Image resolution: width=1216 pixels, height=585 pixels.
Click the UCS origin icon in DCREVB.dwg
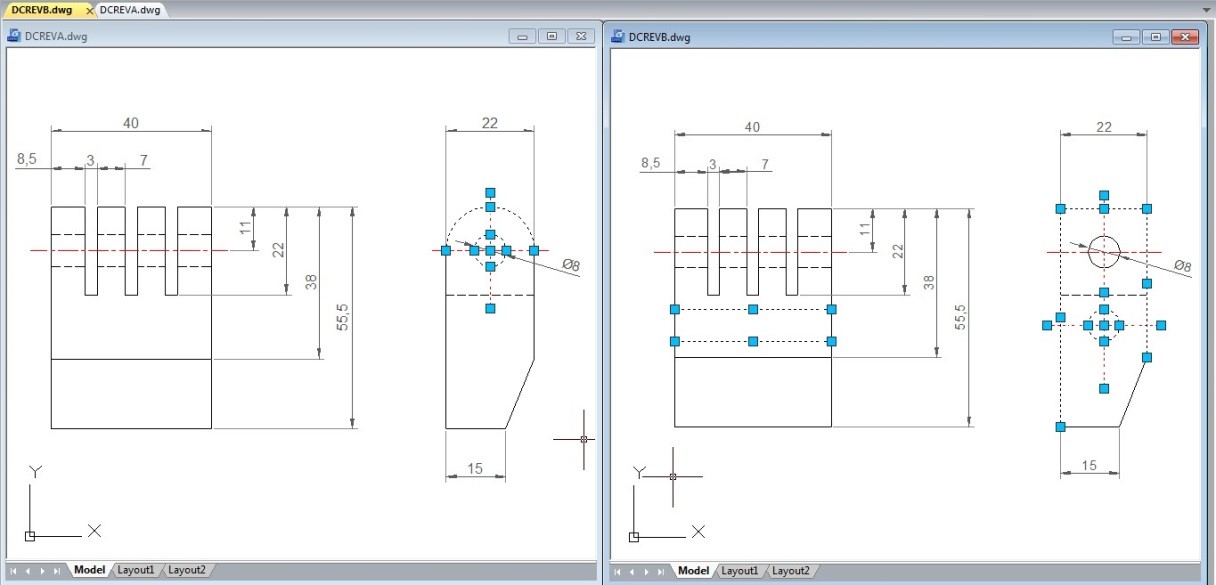634,537
